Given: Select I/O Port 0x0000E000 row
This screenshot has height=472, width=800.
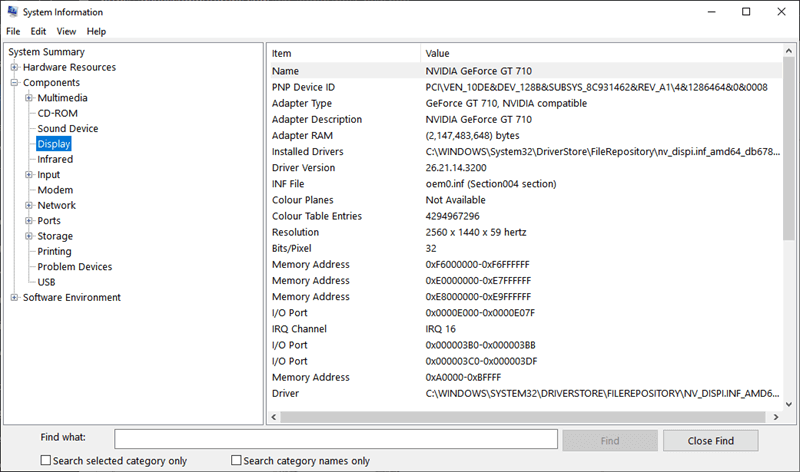Looking at the screenshot, I should click(524, 313).
